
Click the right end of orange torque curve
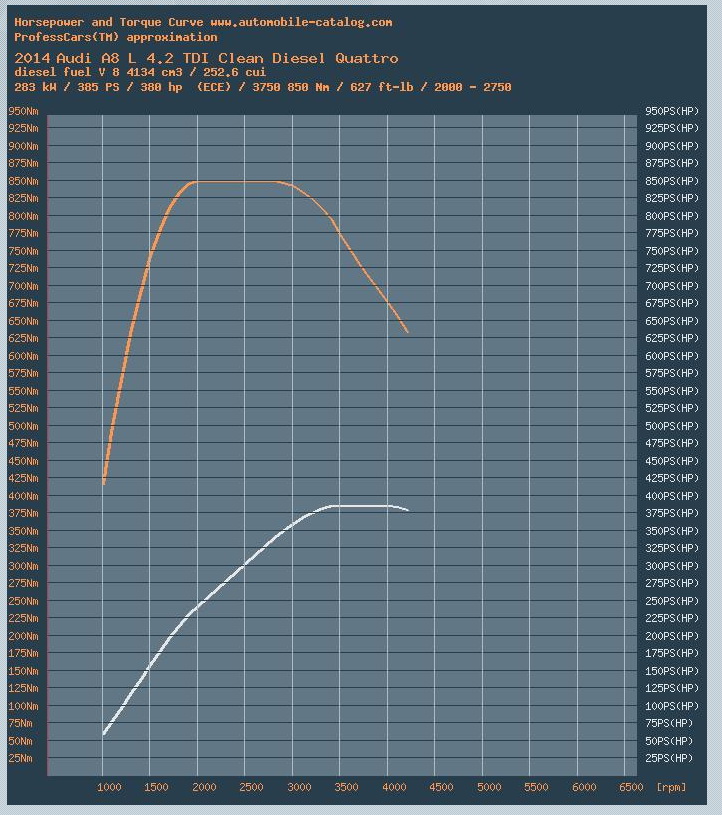pyautogui.click(x=407, y=331)
